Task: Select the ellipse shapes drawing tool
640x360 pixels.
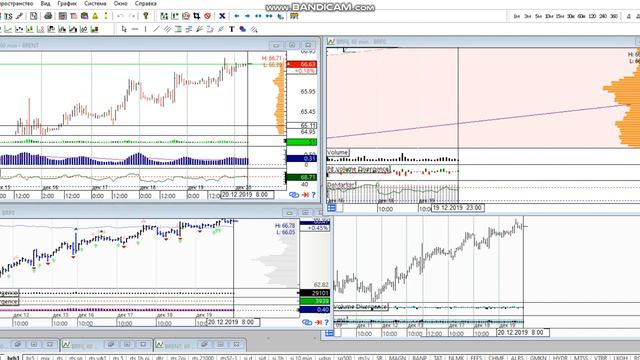Action: point(242,29)
